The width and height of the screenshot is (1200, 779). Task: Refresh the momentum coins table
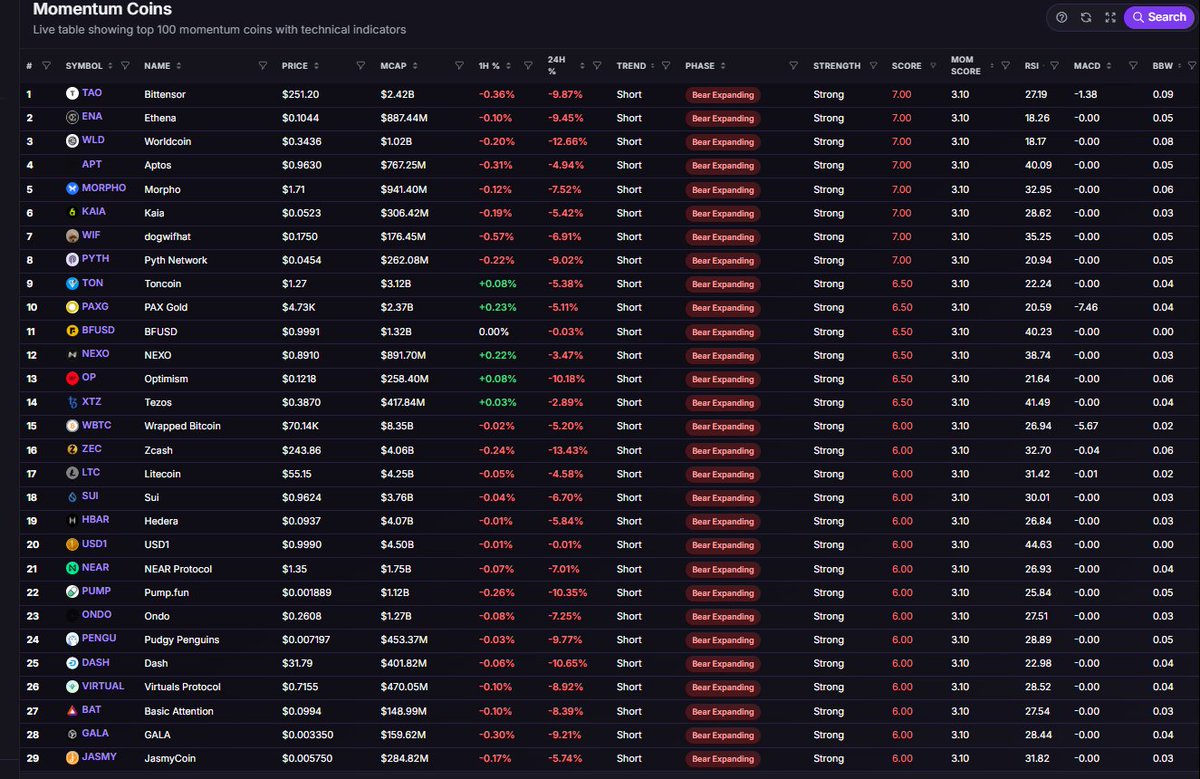pyautogui.click(x=1086, y=17)
